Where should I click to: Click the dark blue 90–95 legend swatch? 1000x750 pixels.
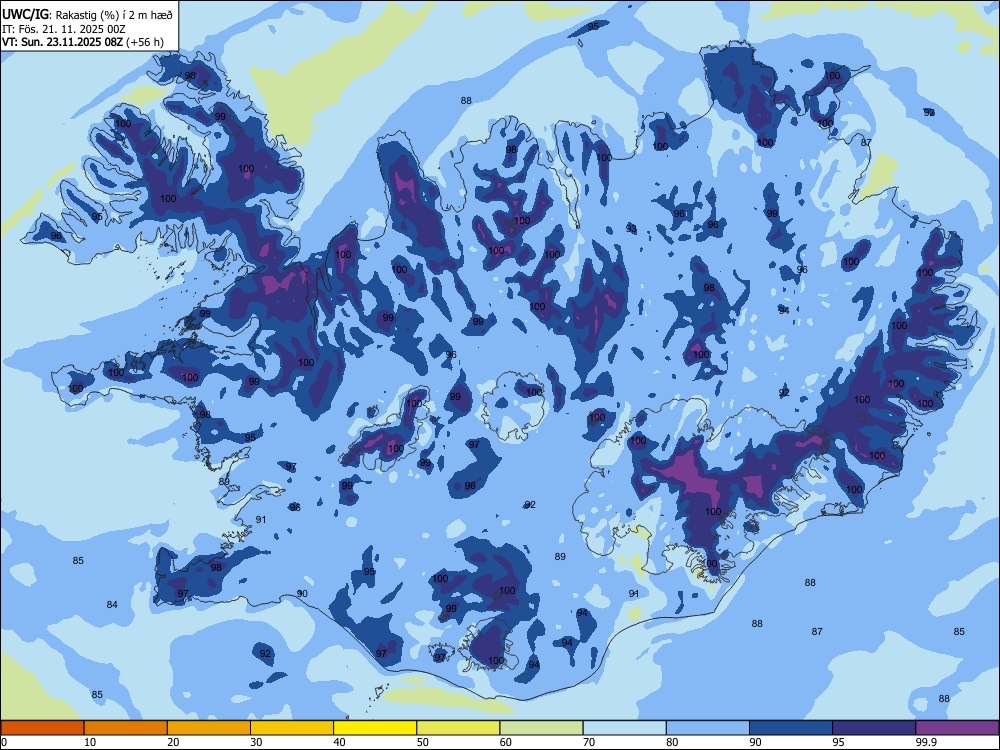(x=791, y=728)
